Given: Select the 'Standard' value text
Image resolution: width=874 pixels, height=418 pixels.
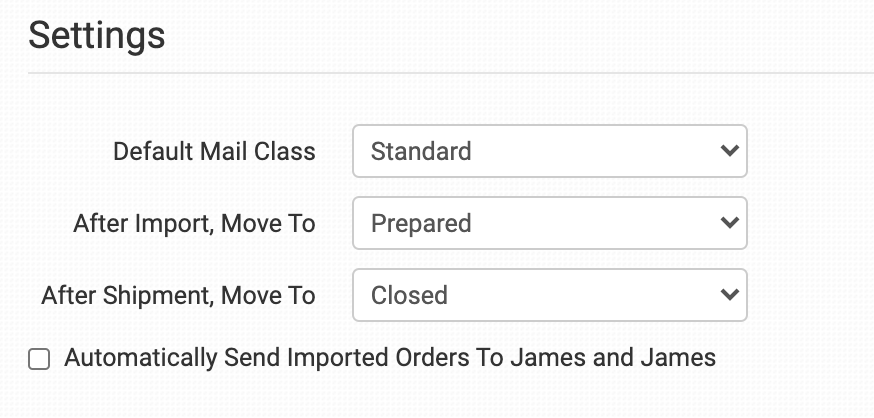Looking at the screenshot, I should click(421, 152).
